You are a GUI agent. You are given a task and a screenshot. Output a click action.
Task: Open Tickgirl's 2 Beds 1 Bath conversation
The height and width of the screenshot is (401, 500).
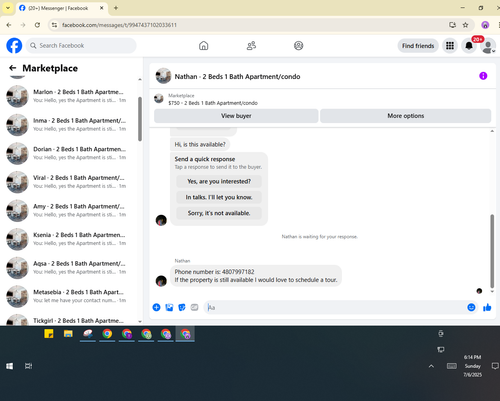pos(69,319)
